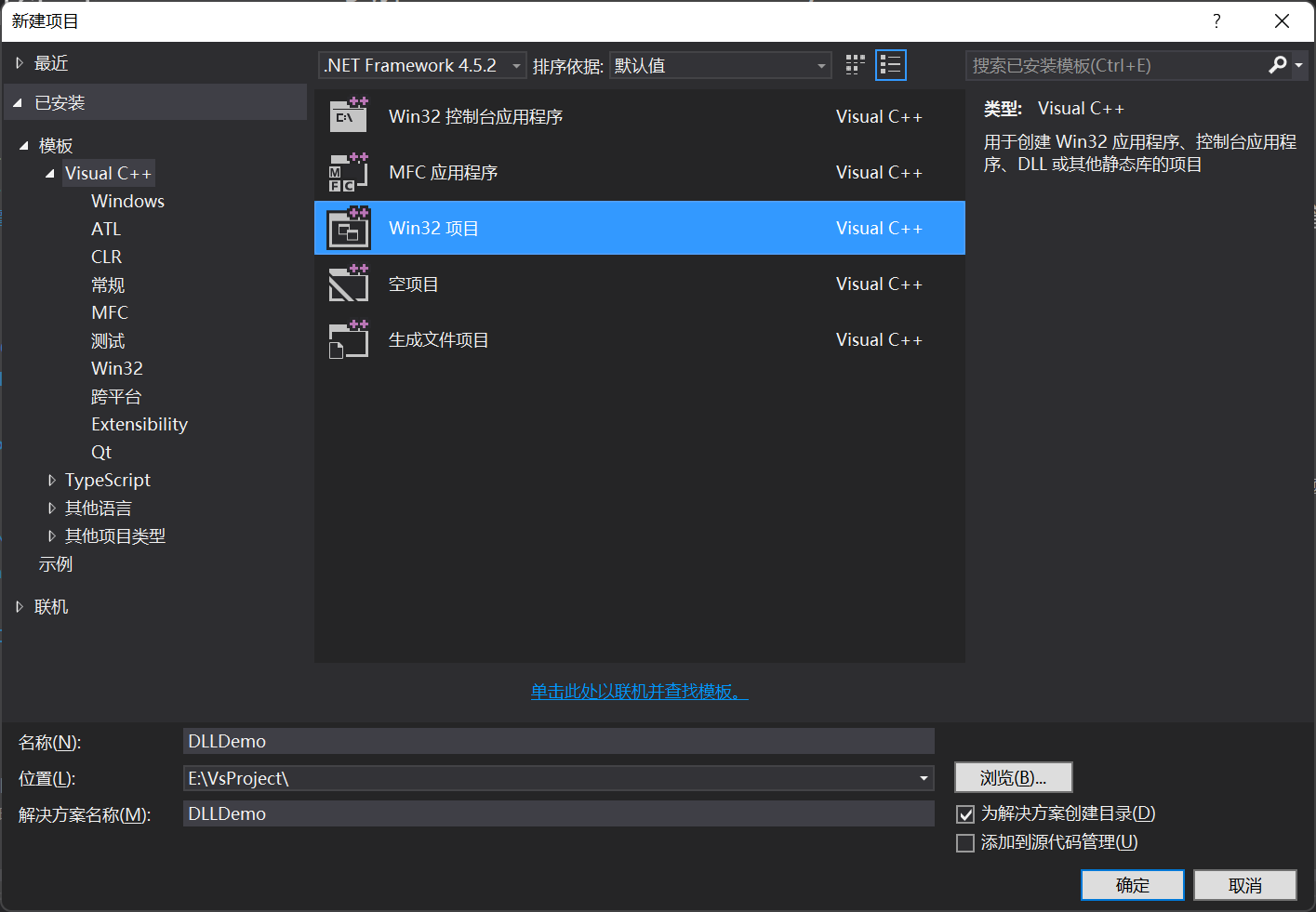Pick the 生成文件项目 template icon
1316x912 pixels.
[349, 340]
